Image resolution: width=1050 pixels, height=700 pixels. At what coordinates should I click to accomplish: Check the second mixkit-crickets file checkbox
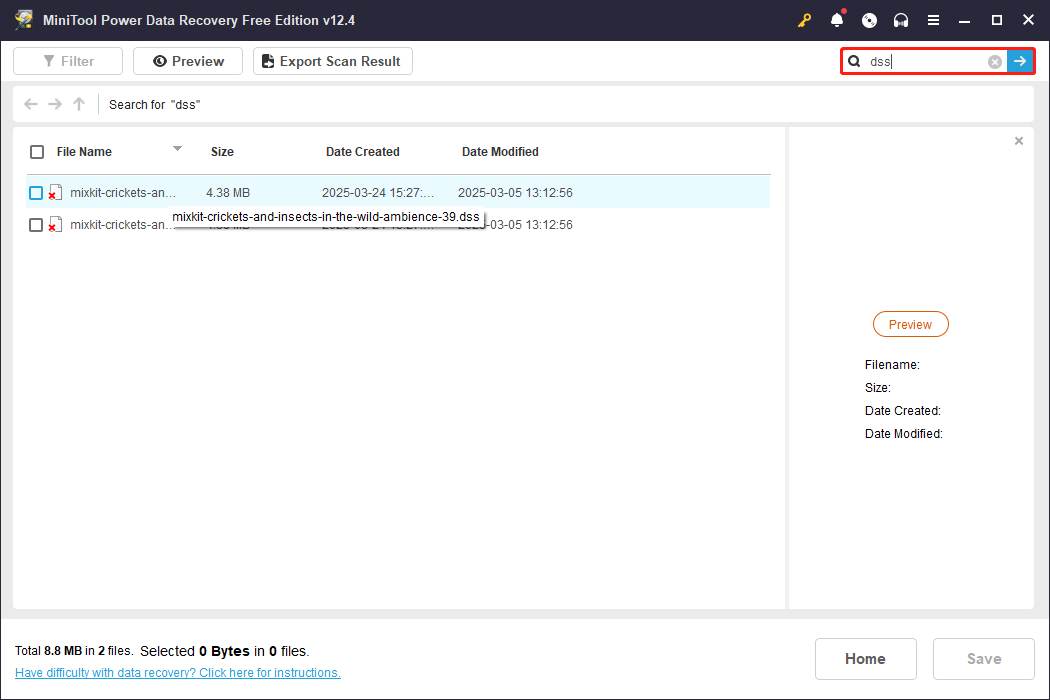point(36,225)
